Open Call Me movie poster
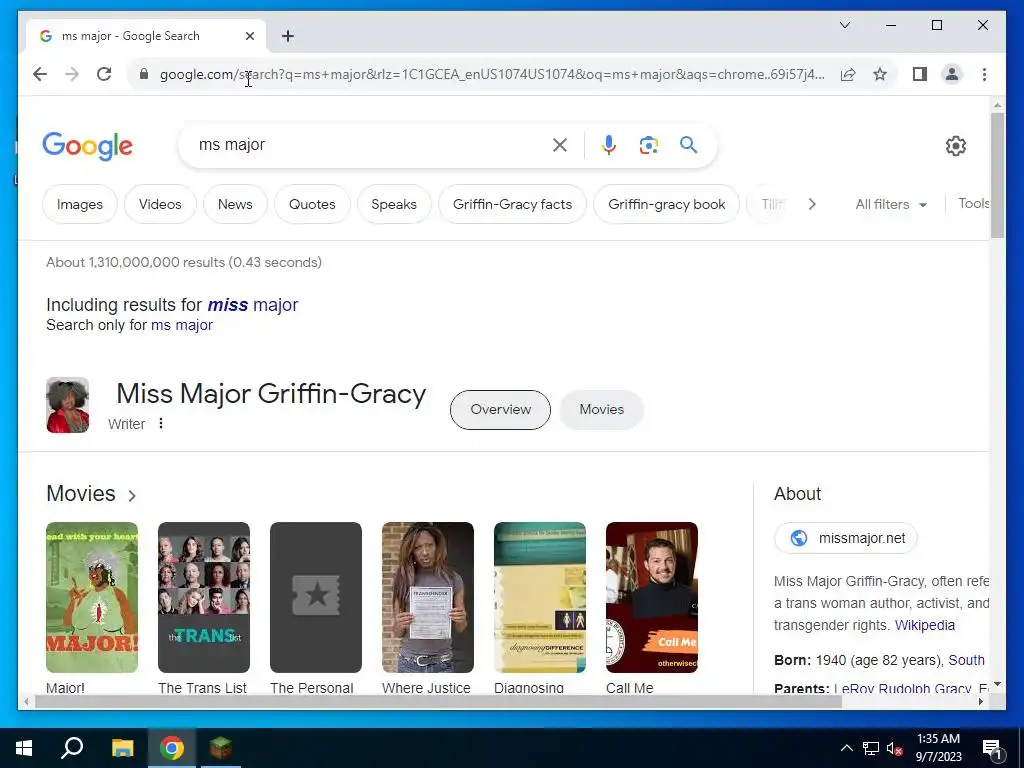Image resolution: width=1024 pixels, height=768 pixels. point(652,597)
